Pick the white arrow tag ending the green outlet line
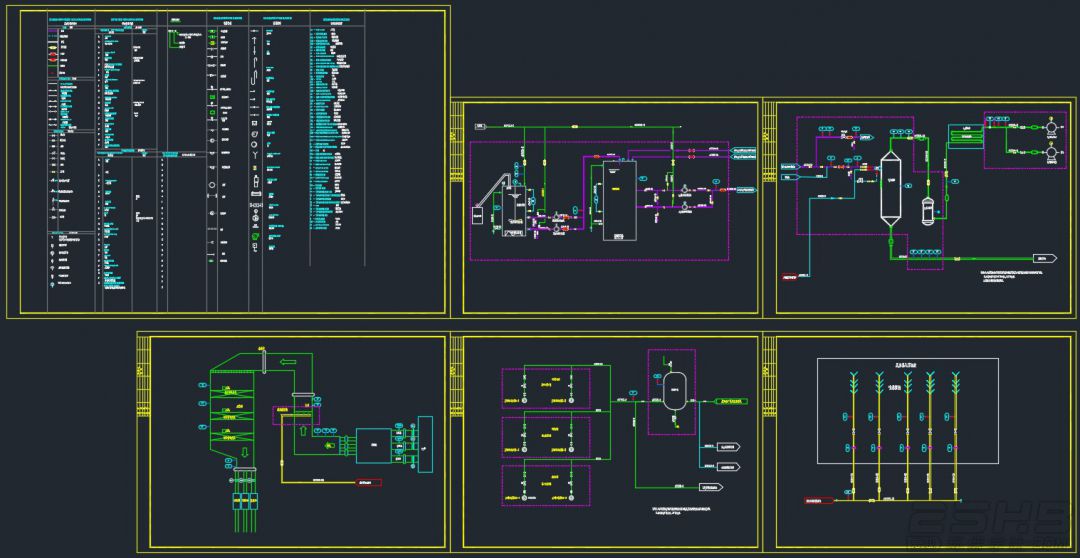 coord(1046,258)
